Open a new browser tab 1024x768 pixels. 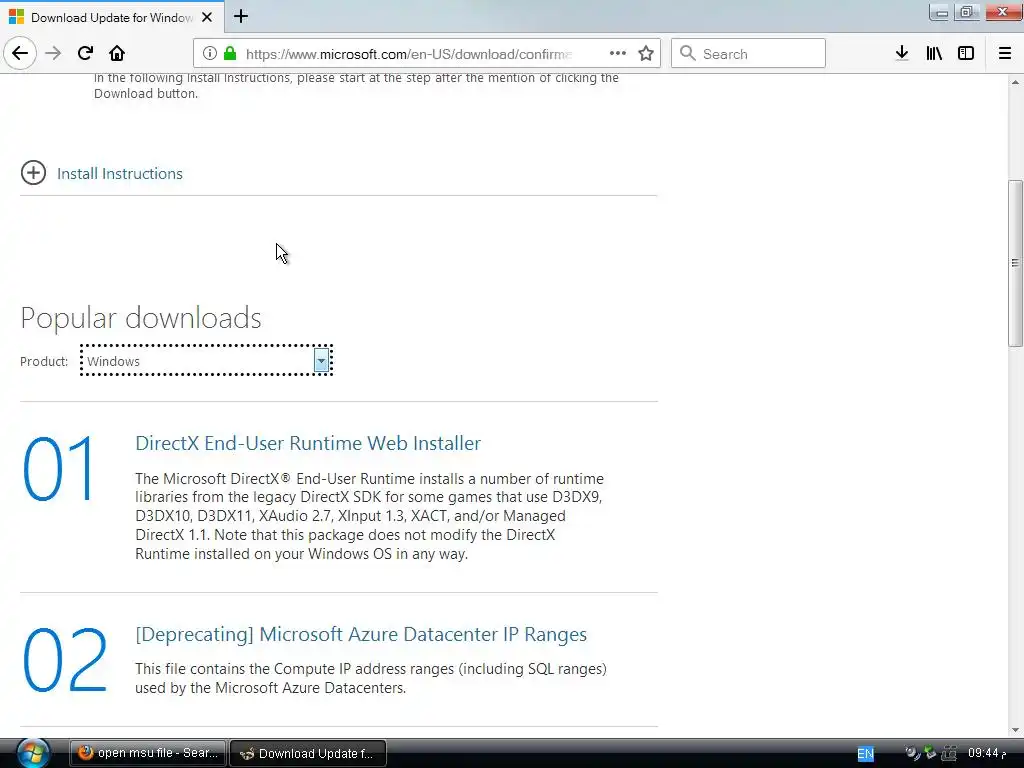241,16
